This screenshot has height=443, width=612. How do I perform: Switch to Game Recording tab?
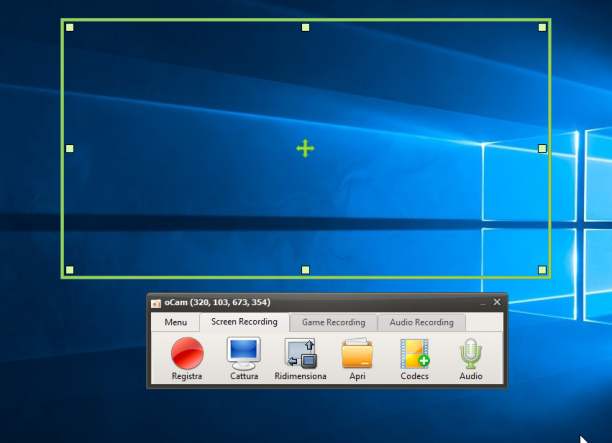[x=334, y=322]
